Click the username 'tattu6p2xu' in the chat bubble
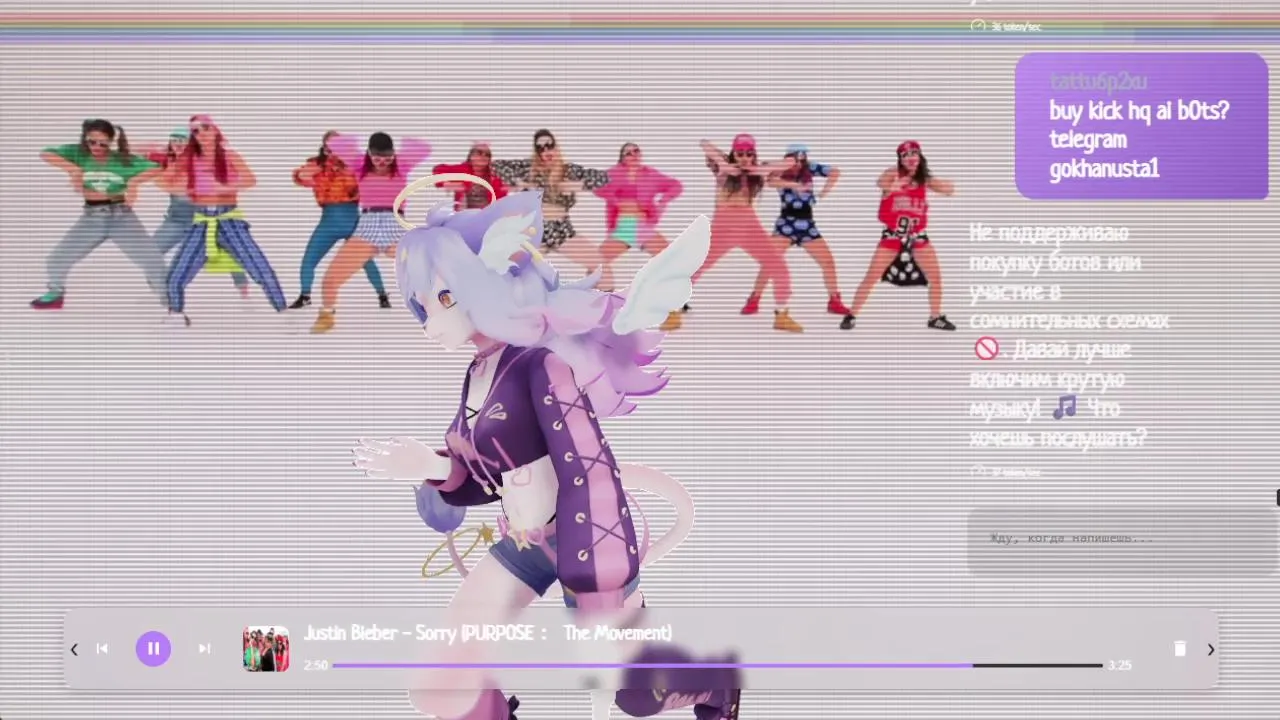1280x720 pixels. click(x=1098, y=82)
